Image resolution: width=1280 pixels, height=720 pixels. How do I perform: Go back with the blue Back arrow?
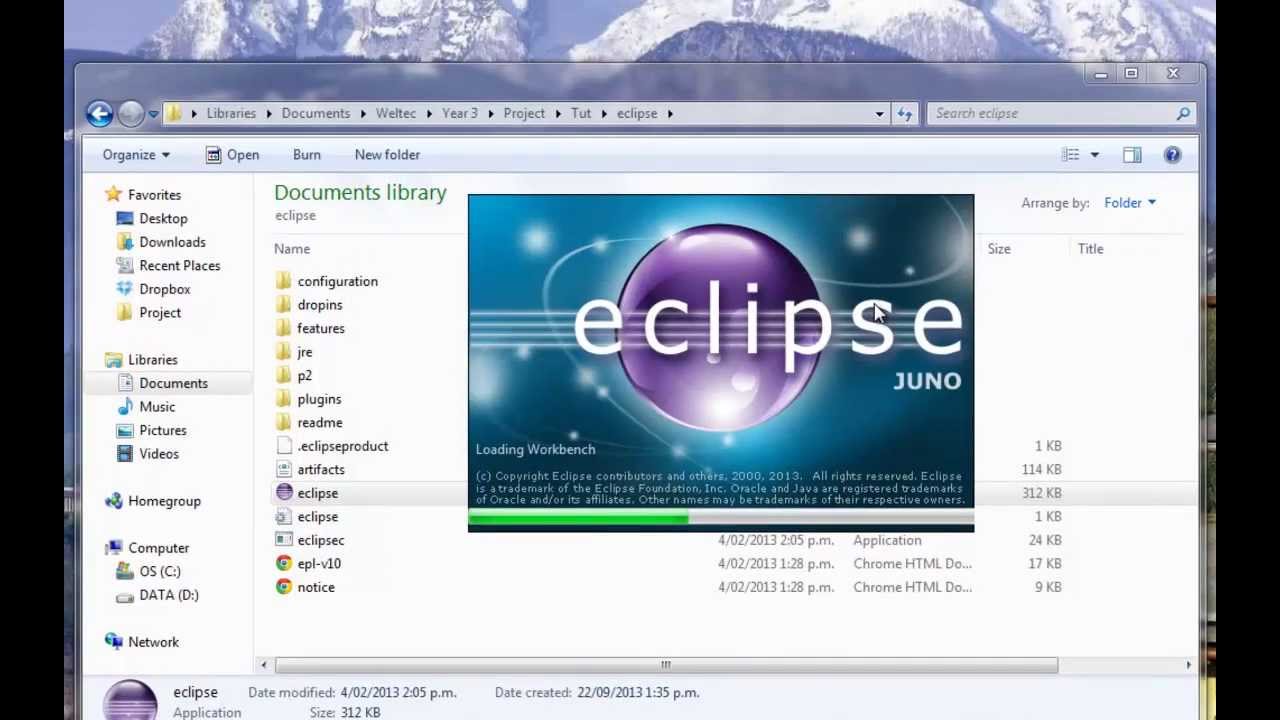tap(99, 113)
